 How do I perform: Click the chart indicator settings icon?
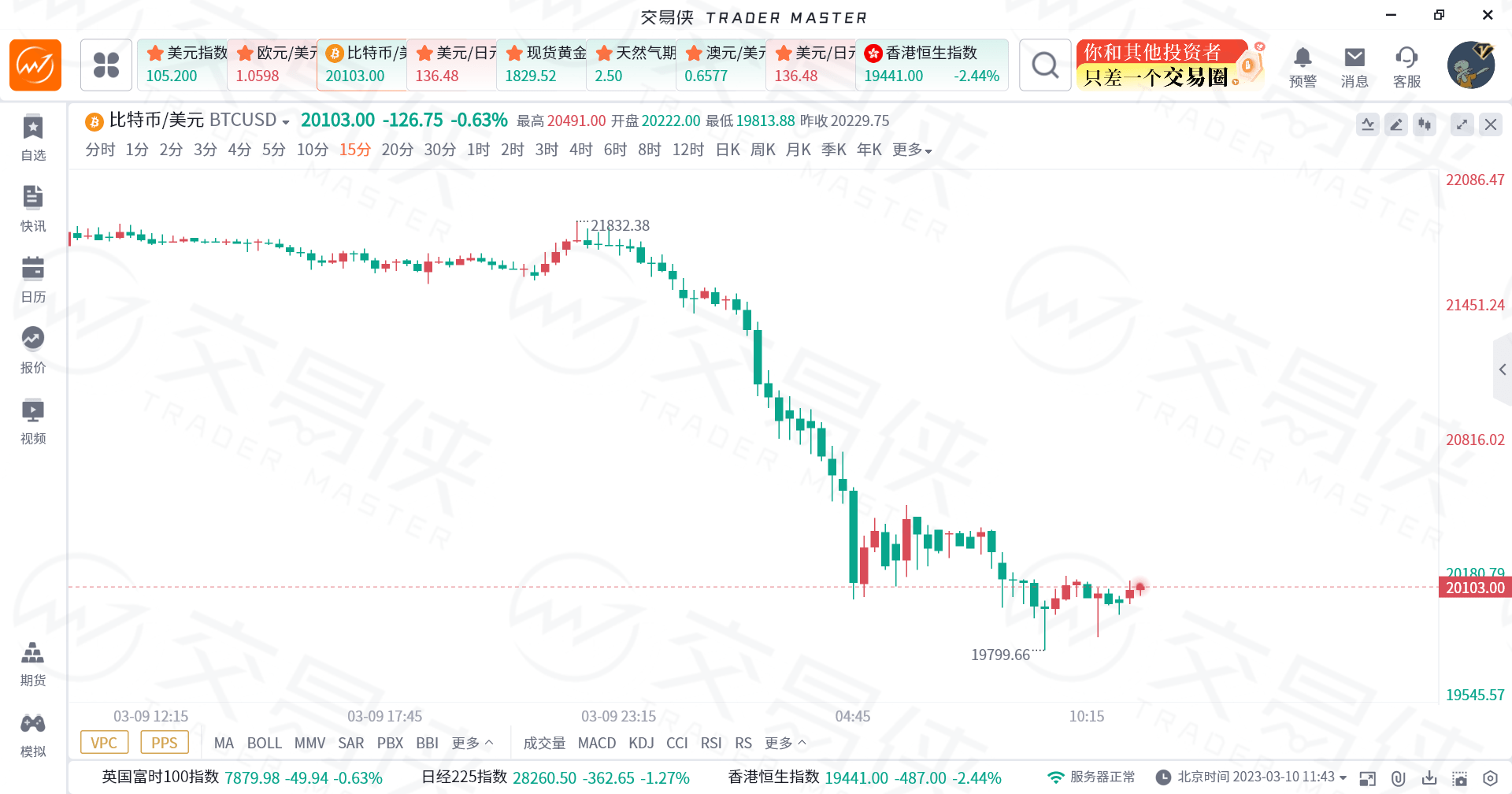1368,124
